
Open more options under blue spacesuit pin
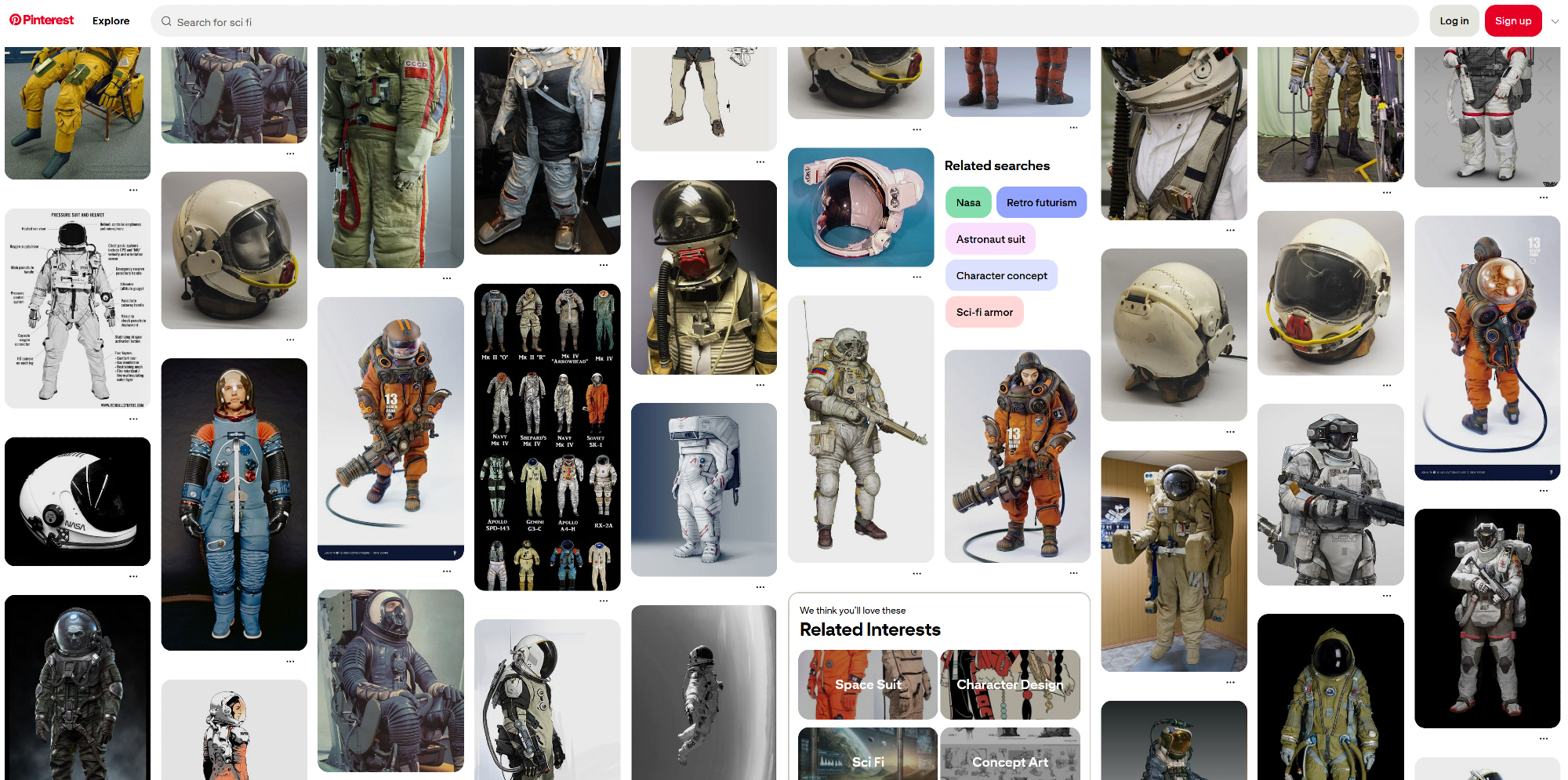(290, 661)
